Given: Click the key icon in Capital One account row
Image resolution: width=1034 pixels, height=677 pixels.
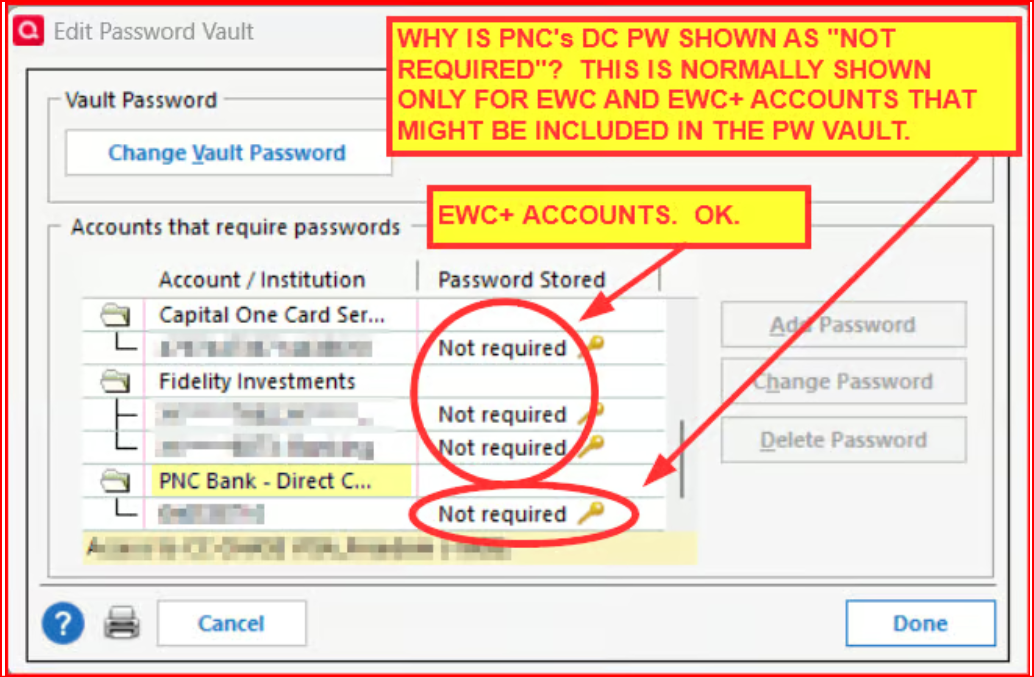Looking at the screenshot, I should coord(590,346).
